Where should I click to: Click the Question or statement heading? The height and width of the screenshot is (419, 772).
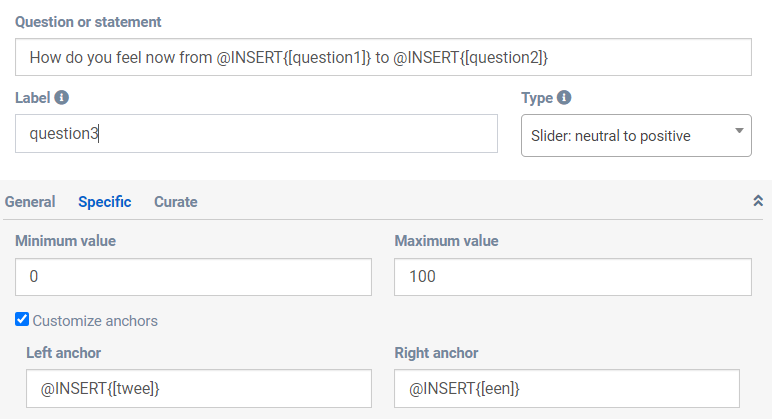coord(88,22)
